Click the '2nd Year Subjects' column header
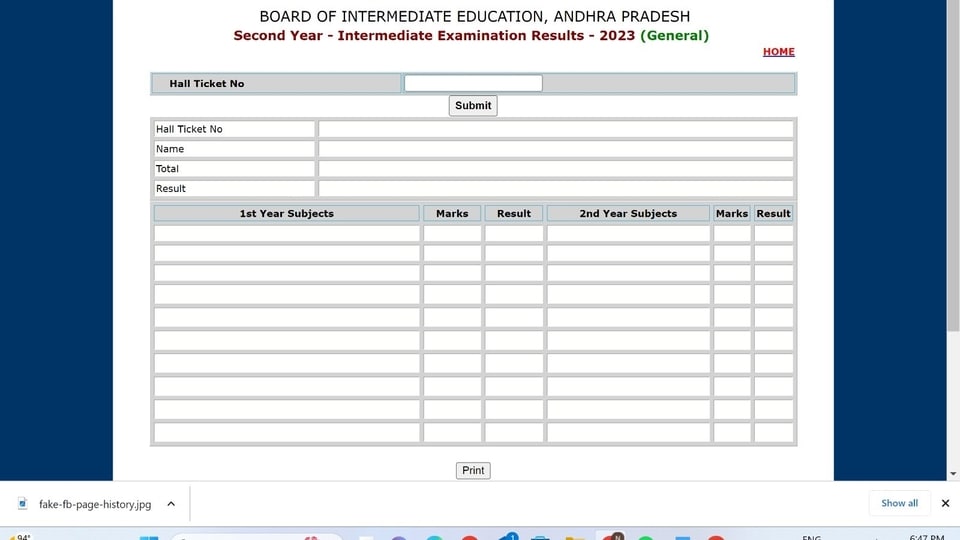Image resolution: width=960 pixels, height=540 pixels. (x=628, y=214)
